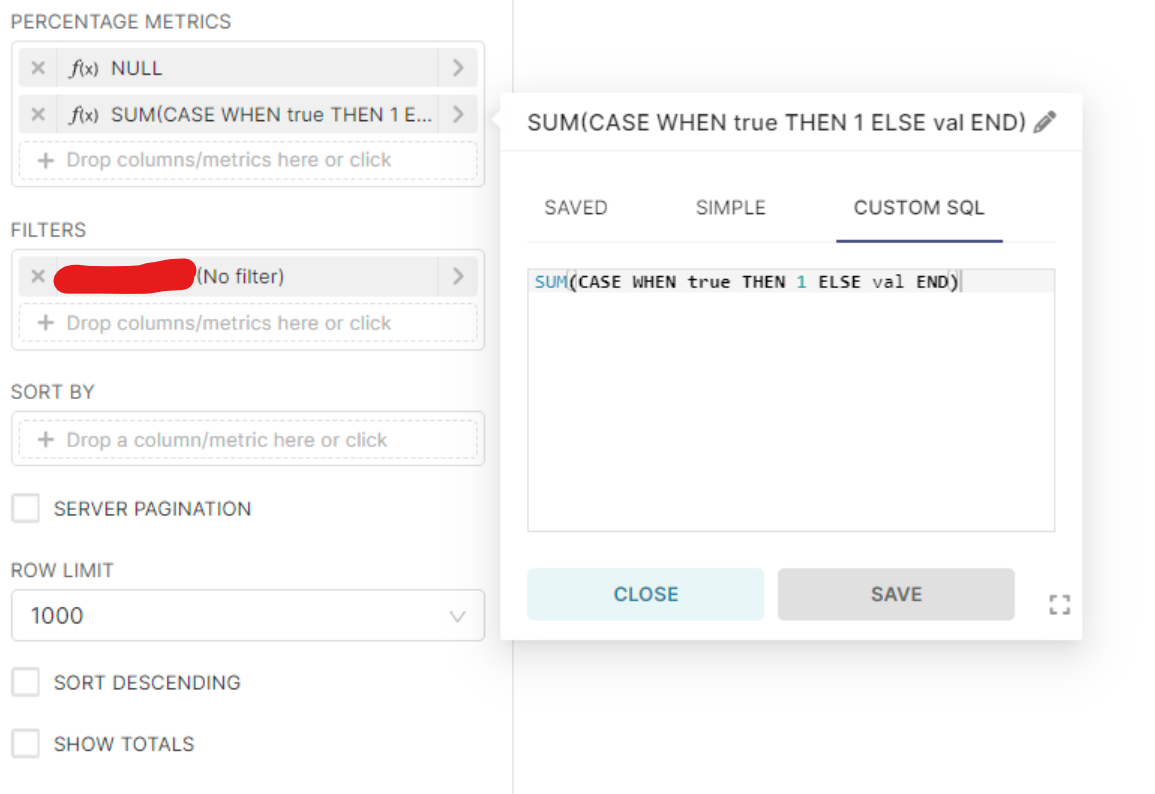
Task: Expand SQL editor with fullscreen icon
Action: click(x=1059, y=605)
